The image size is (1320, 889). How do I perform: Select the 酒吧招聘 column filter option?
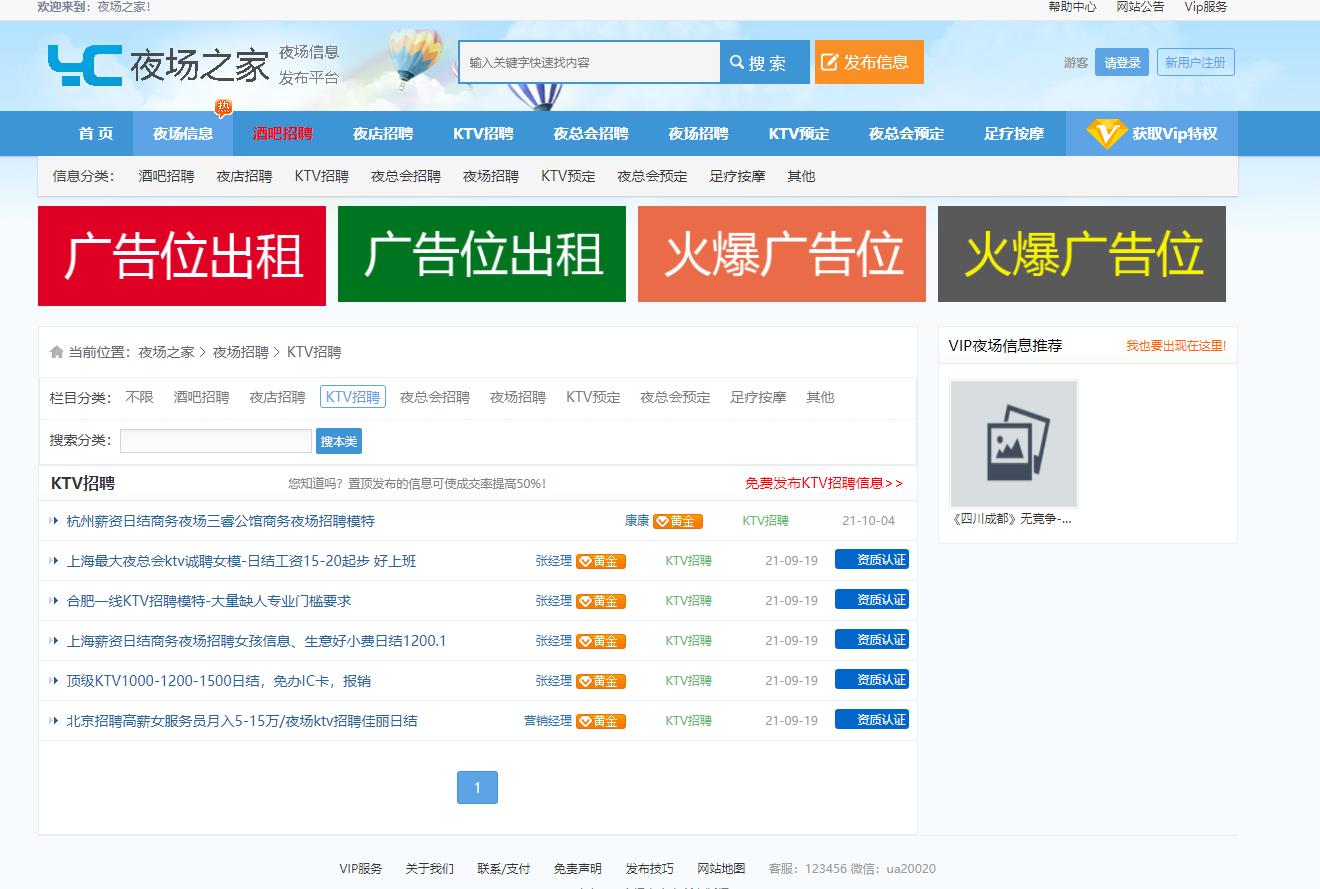(201, 397)
